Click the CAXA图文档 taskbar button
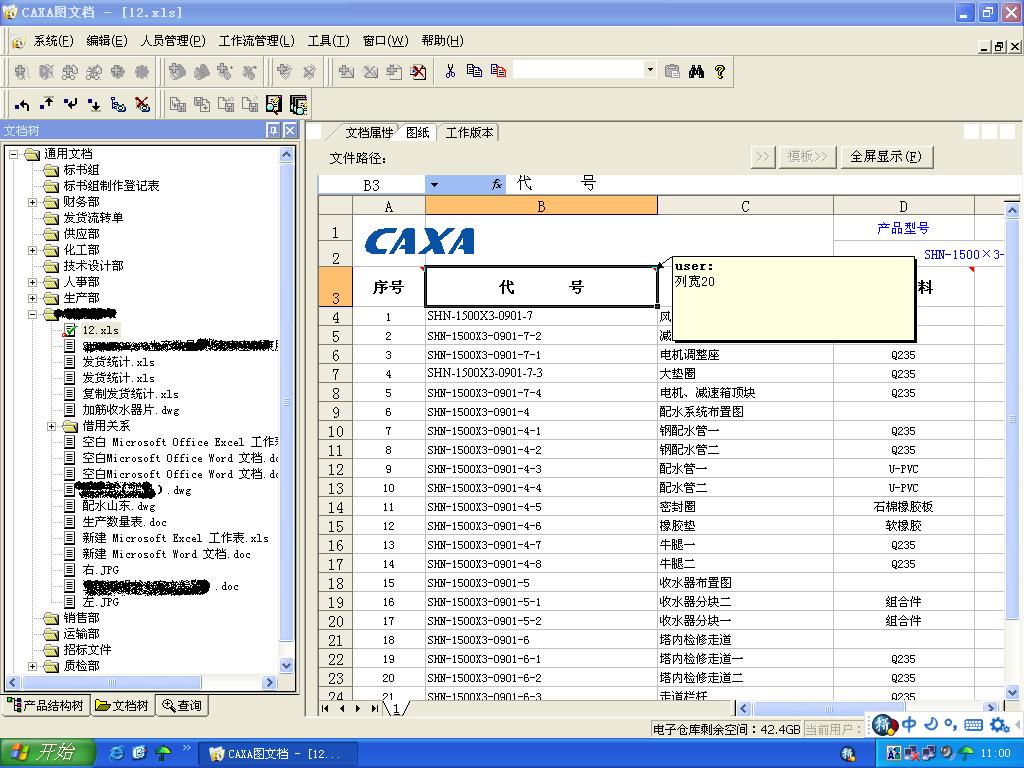 point(278,754)
